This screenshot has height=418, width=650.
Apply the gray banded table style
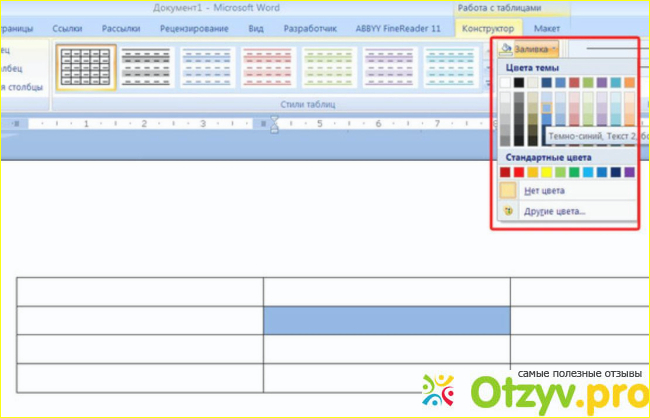tap(144, 66)
